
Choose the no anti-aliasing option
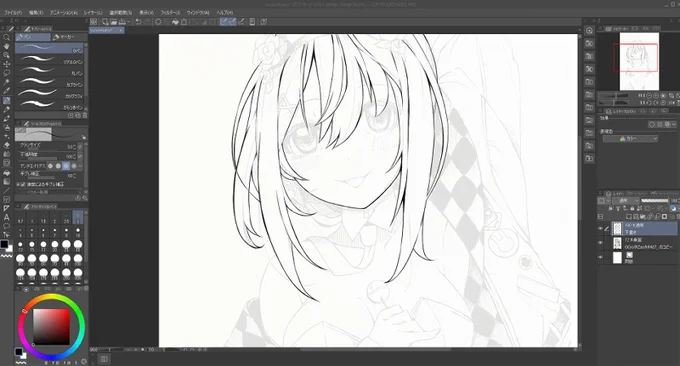pyautogui.click(x=50, y=166)
